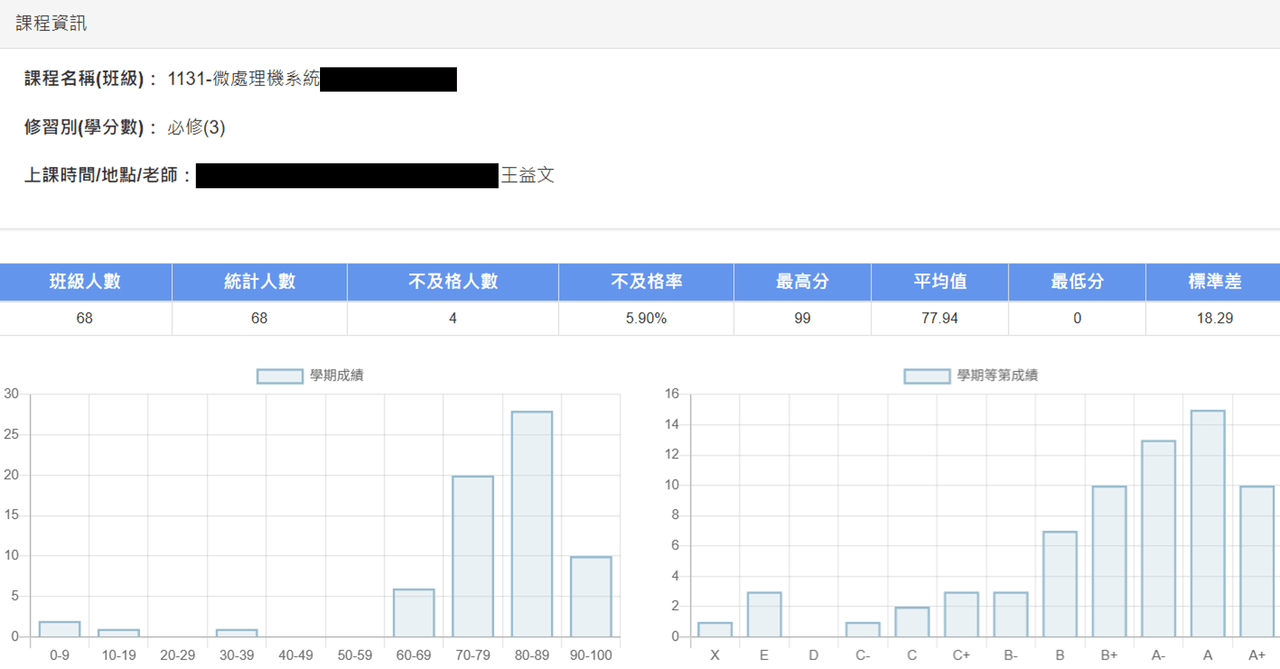Click the 70-79 score bar
This screenshot has width=1280, height=669.
[473, 556]
